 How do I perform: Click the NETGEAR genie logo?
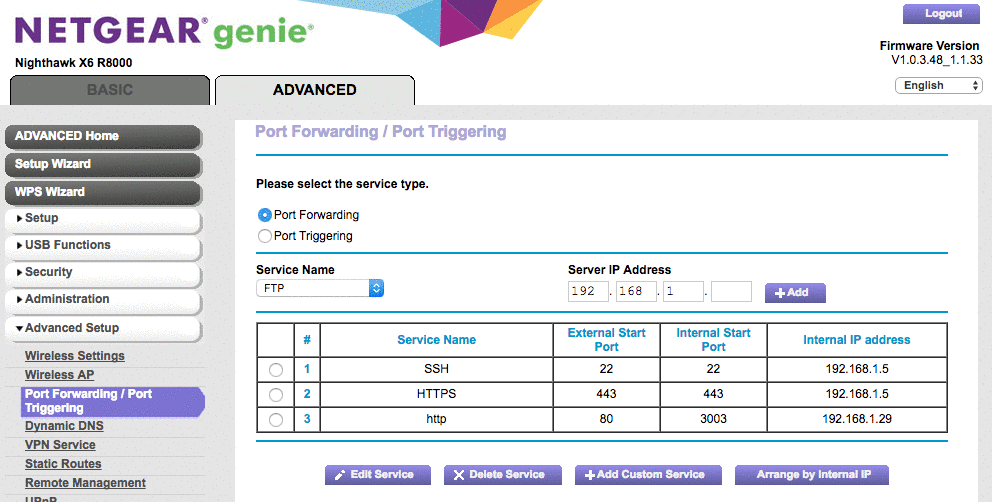pyautogui.click(x=164, y=32)
